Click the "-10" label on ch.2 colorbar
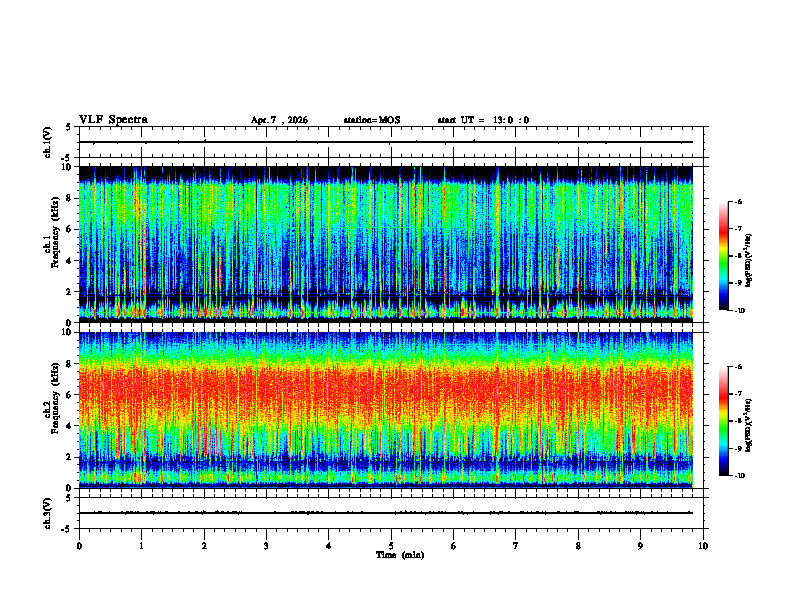The height and width of the screenshot is (612, 792). point(740,476)
